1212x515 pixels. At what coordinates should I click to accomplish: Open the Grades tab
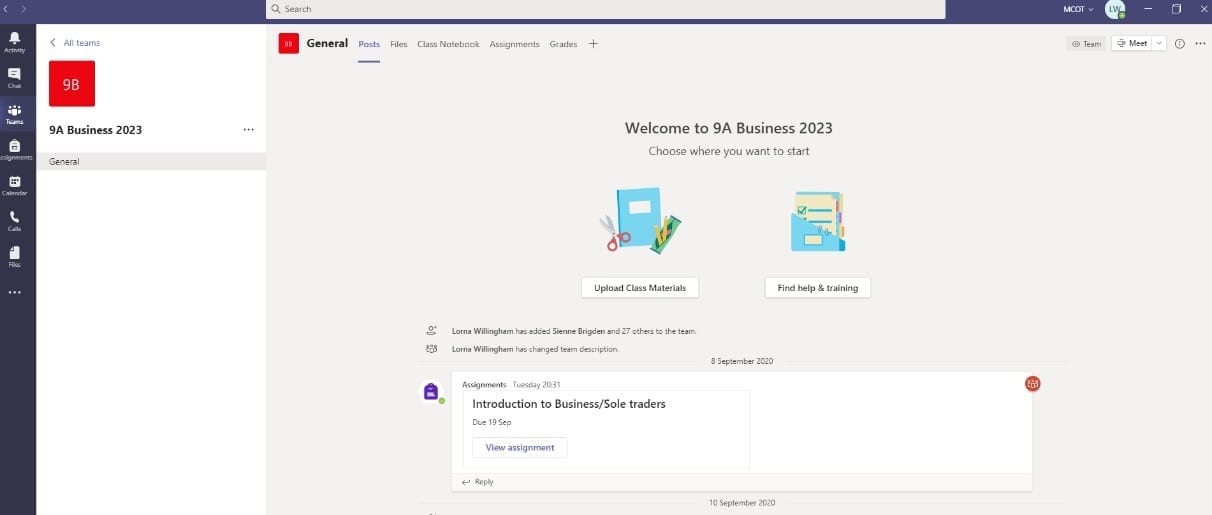(x=563, y=44)
